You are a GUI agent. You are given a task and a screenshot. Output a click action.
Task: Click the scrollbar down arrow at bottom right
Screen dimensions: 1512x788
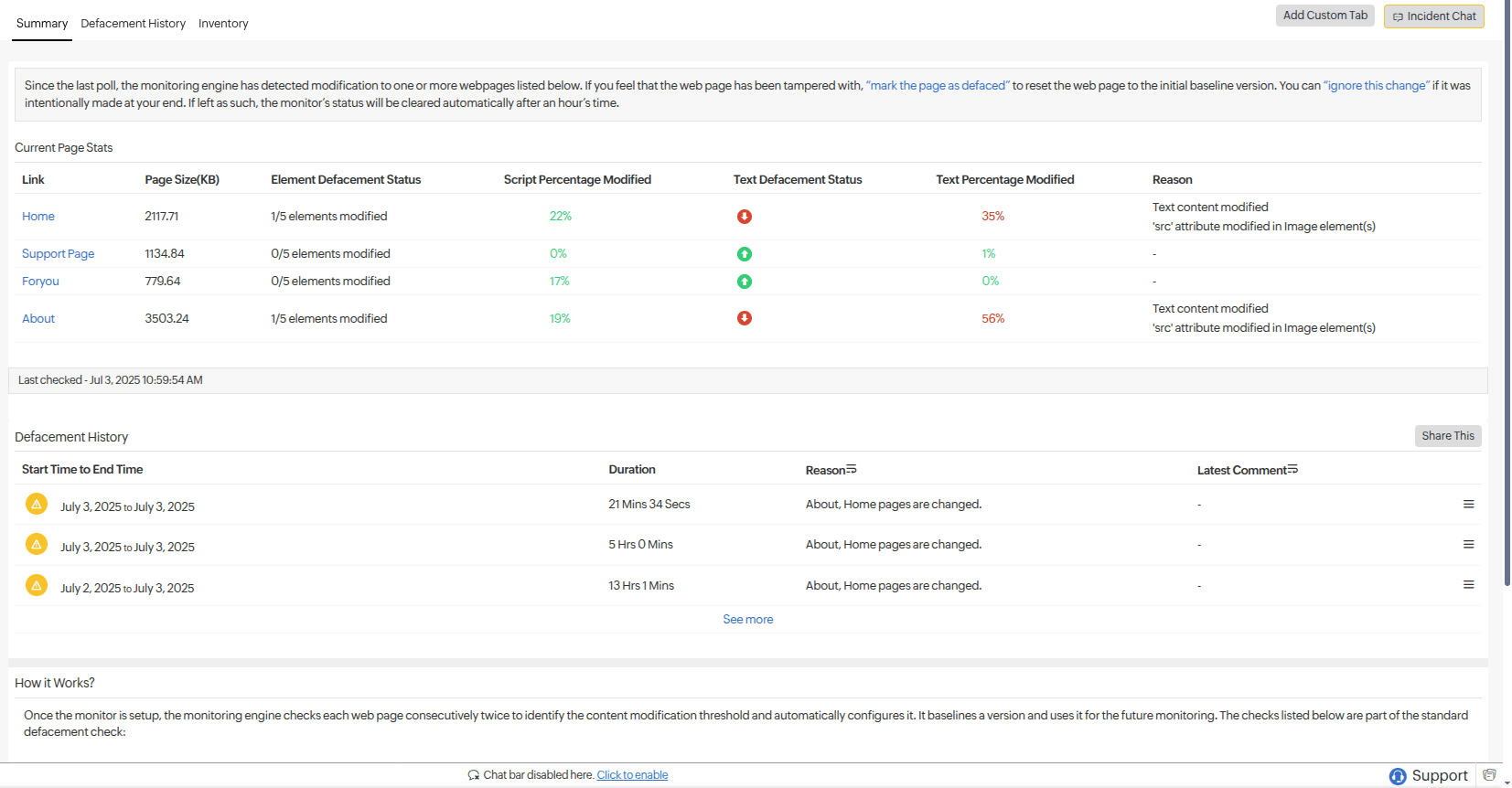(1507, 783)
